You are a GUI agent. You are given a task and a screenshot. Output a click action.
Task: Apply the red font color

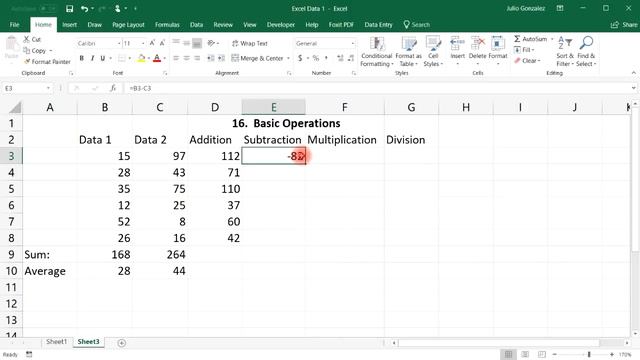coord(157,58)
